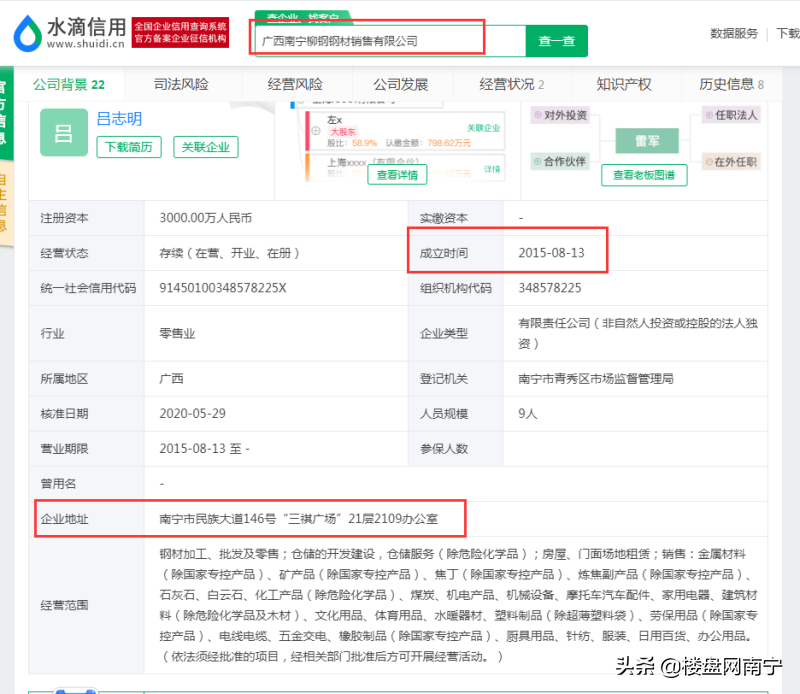Viewport: 800px width, 694px height.
Task: Open the 经营风险 tab
Action: 295,84
